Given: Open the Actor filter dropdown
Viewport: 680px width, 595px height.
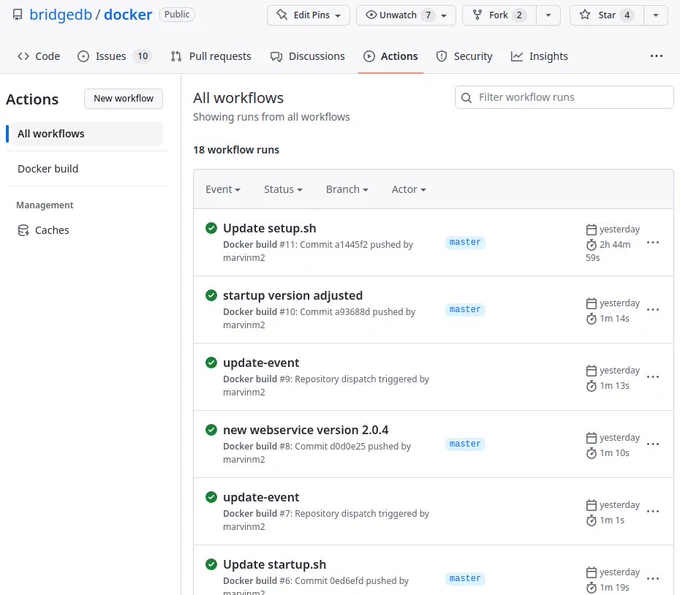Looking at the screenshot, I should coord(409,190).
